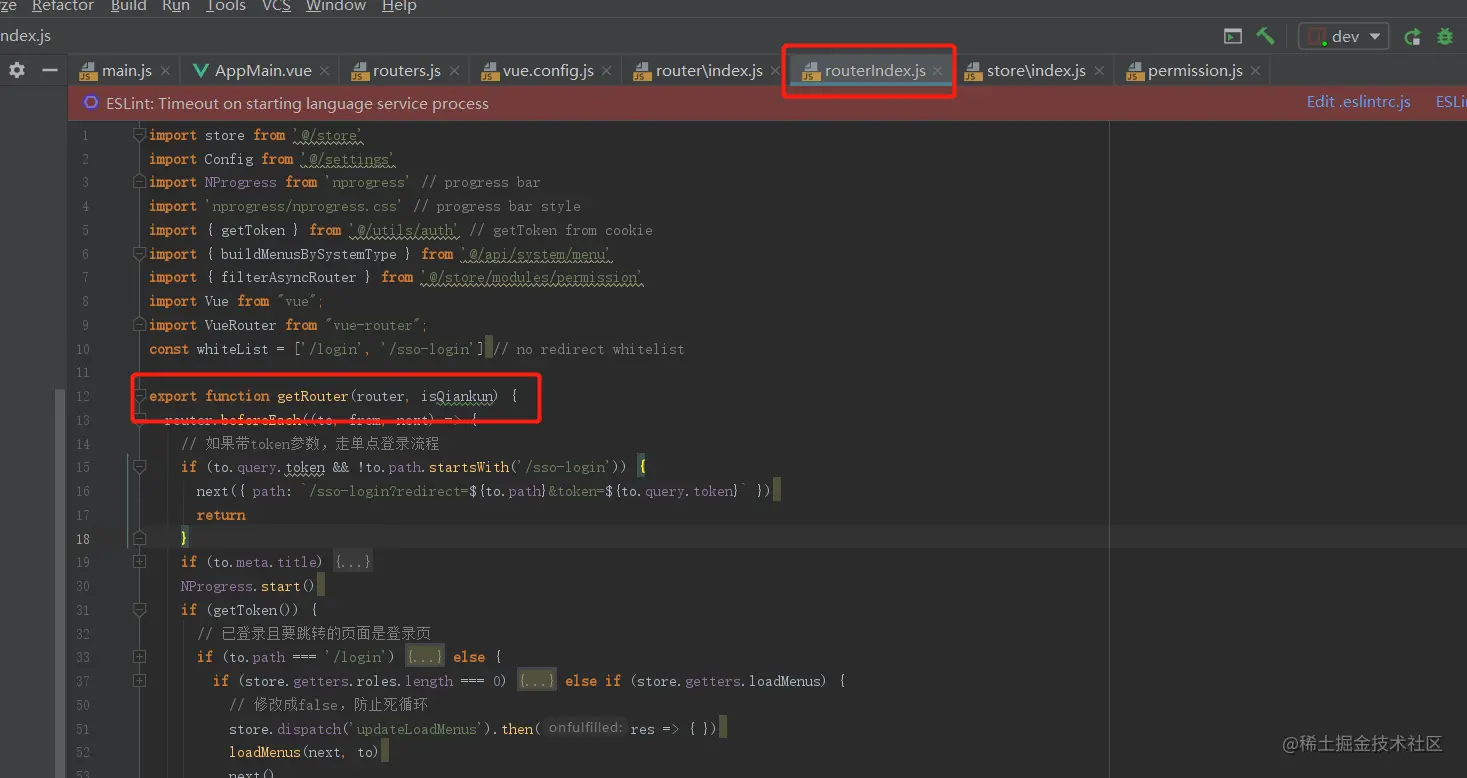Click the green hammer build icon
1467x778 pixels.
point(1266,37)
